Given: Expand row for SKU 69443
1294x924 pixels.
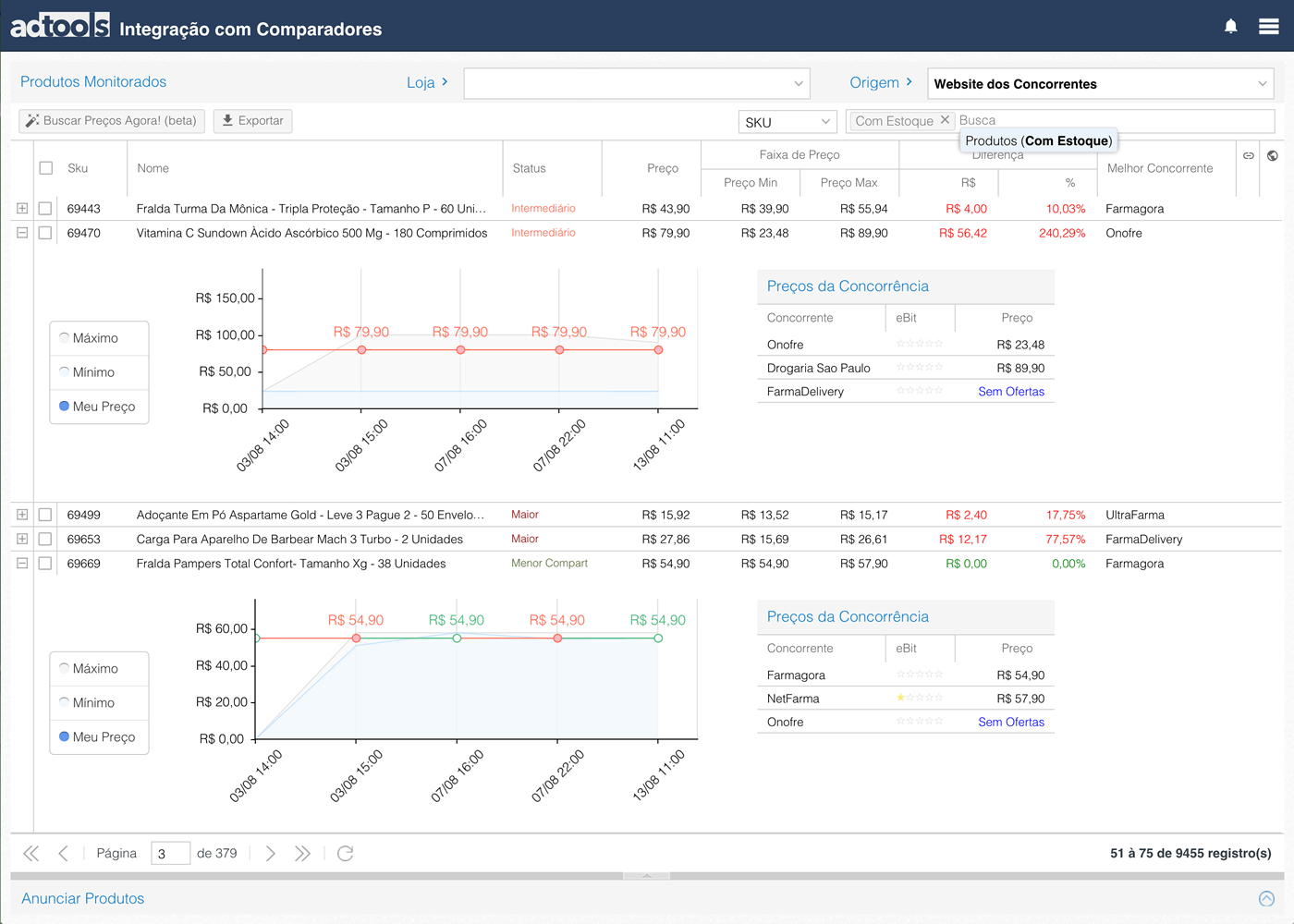Looking at the screenshot, I should pyautogui.click(x=22, y=209).
